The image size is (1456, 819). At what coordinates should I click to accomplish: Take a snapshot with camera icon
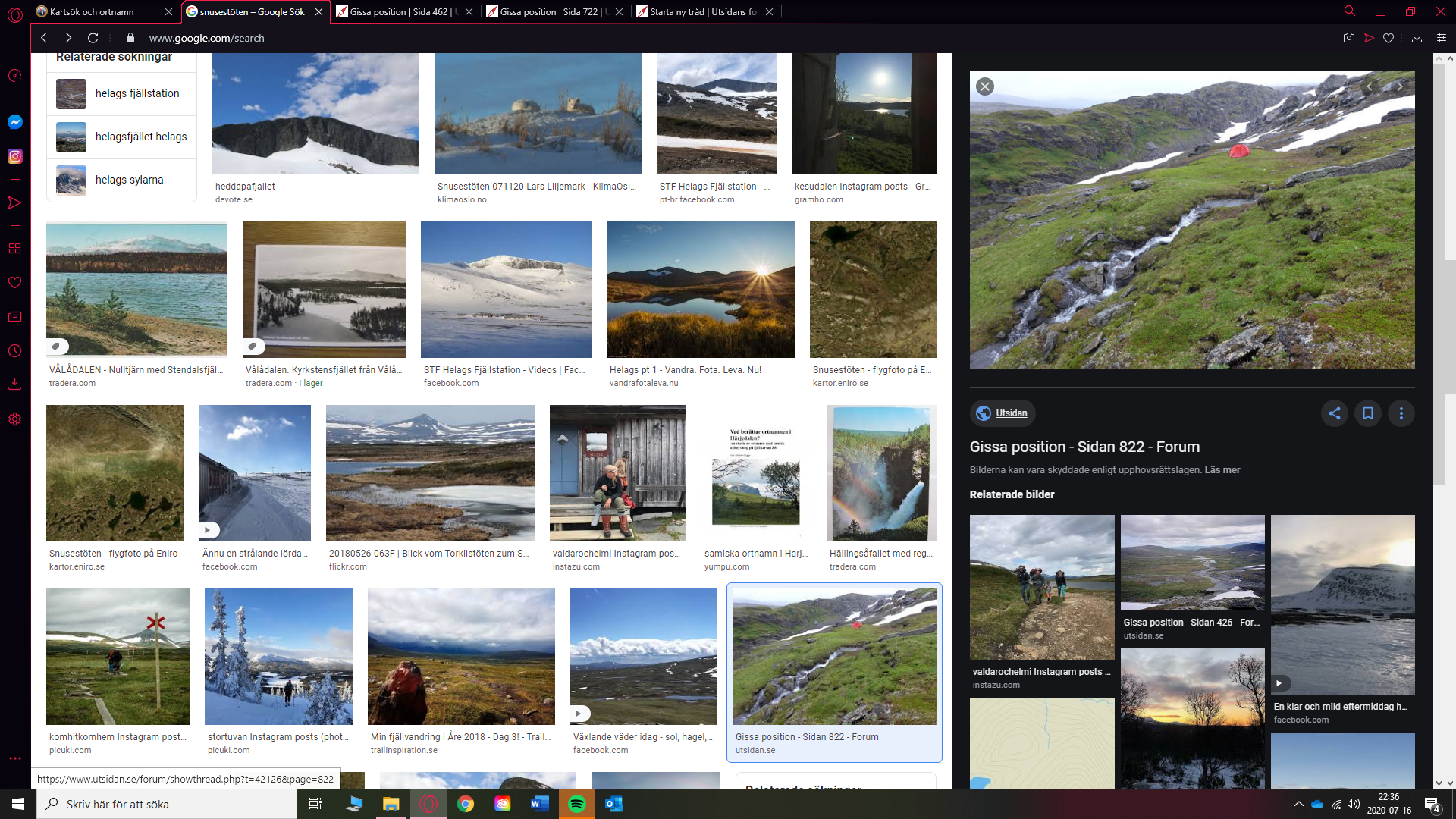(x=1349, y=38)
